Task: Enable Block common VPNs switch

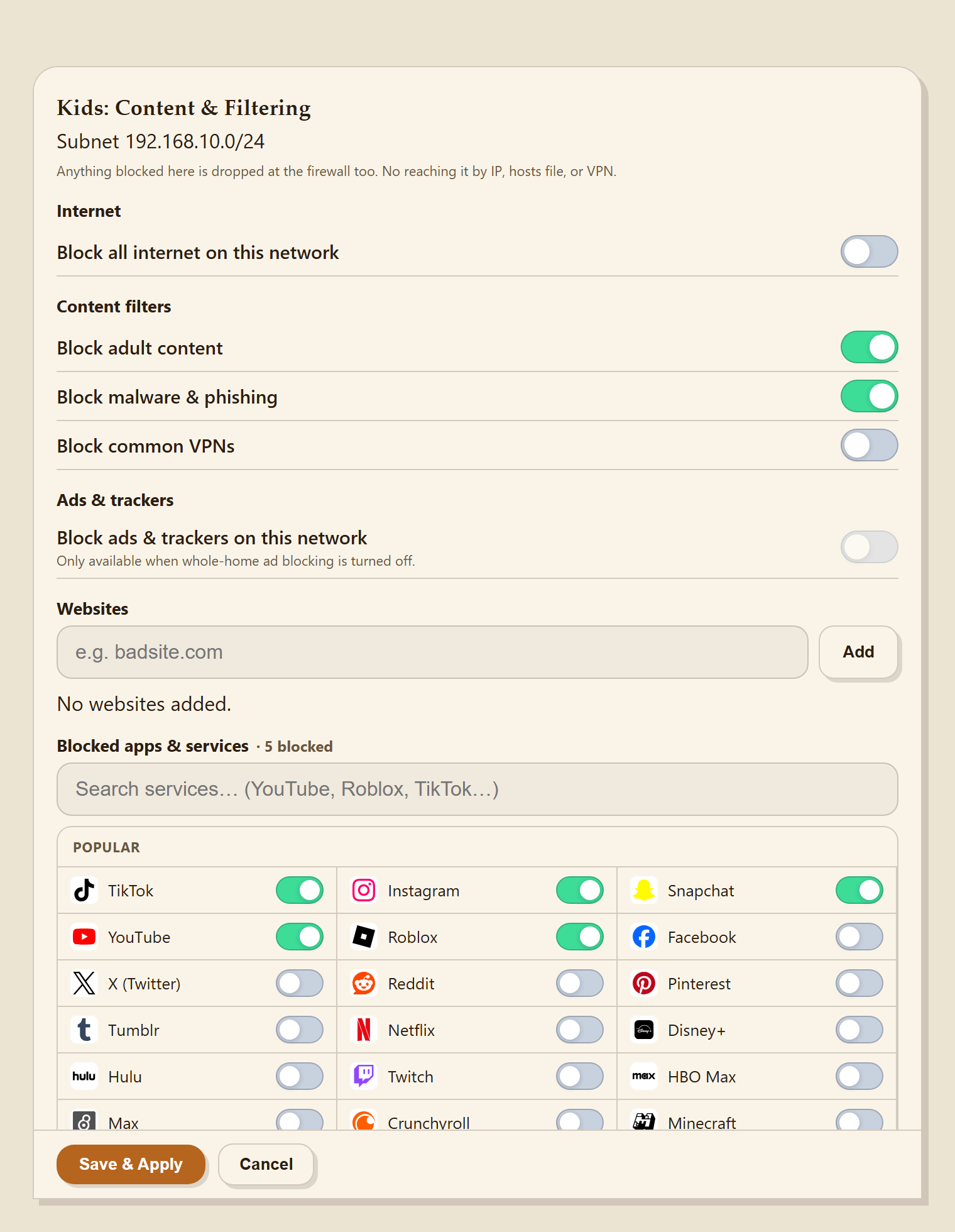Action: pyautogui.click(x=869, y=445)
